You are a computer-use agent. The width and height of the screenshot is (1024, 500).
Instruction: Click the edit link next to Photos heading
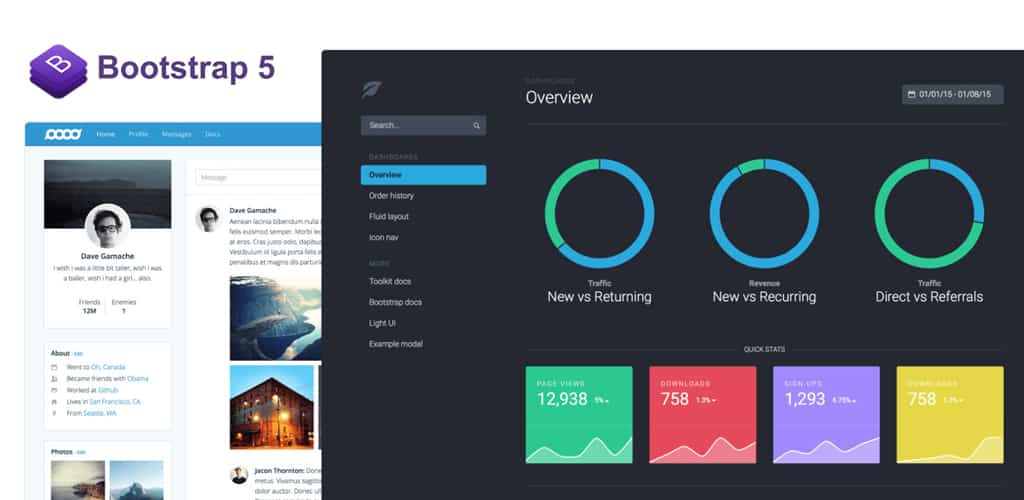point(81,452)
